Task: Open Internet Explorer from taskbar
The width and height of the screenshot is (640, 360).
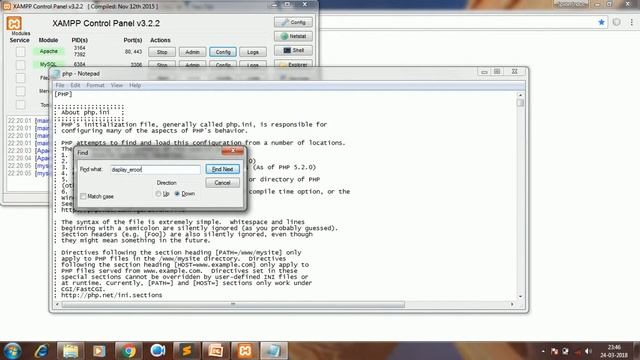Action: tap(42, 351)
